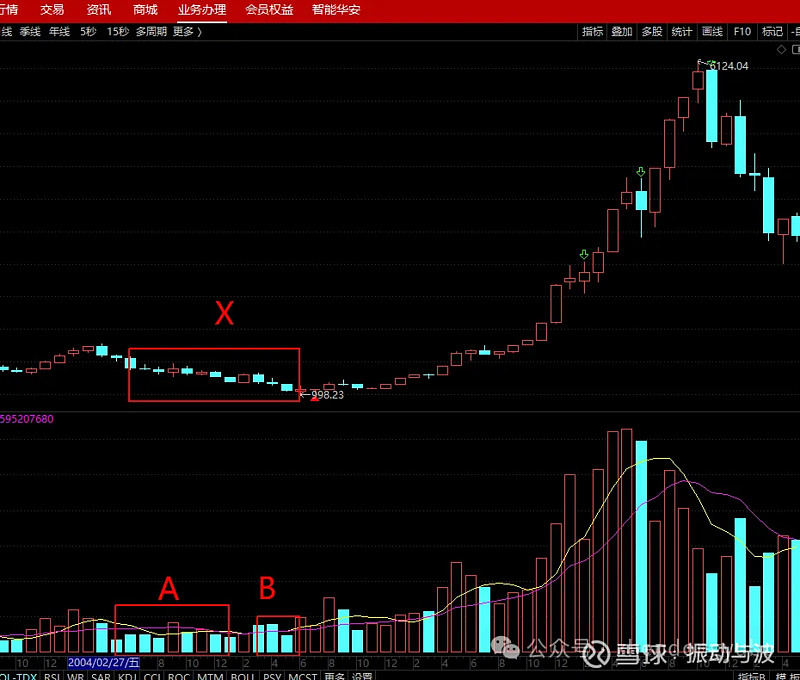The height and width of the screenshot is (680, 800).
Task: Open the 商城 menu
Action: [145, 10]
